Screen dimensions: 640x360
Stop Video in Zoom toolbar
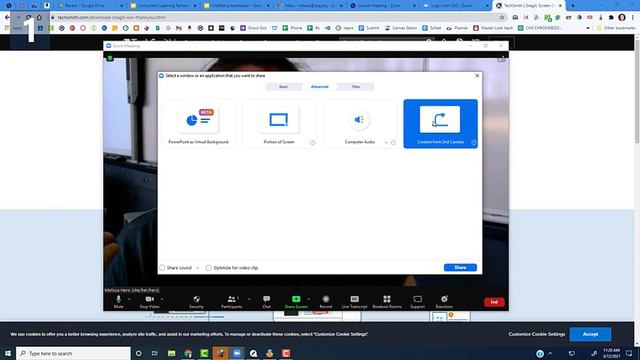click(149, 302)
